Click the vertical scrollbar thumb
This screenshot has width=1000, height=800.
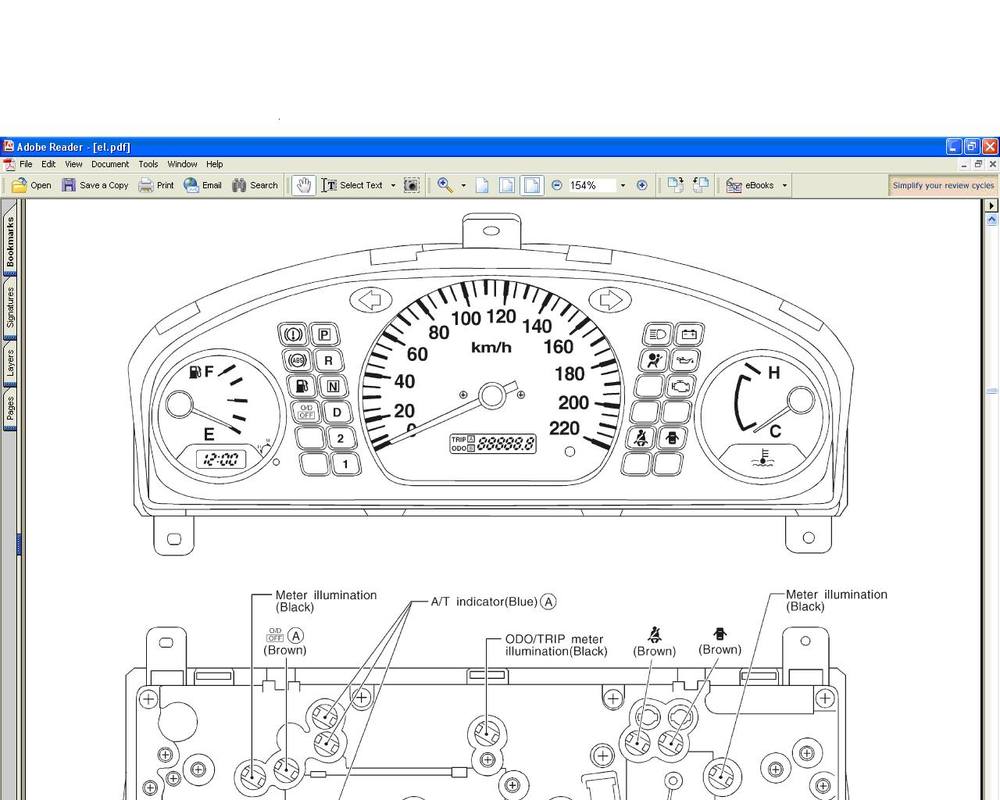click(x=992, y=390)
